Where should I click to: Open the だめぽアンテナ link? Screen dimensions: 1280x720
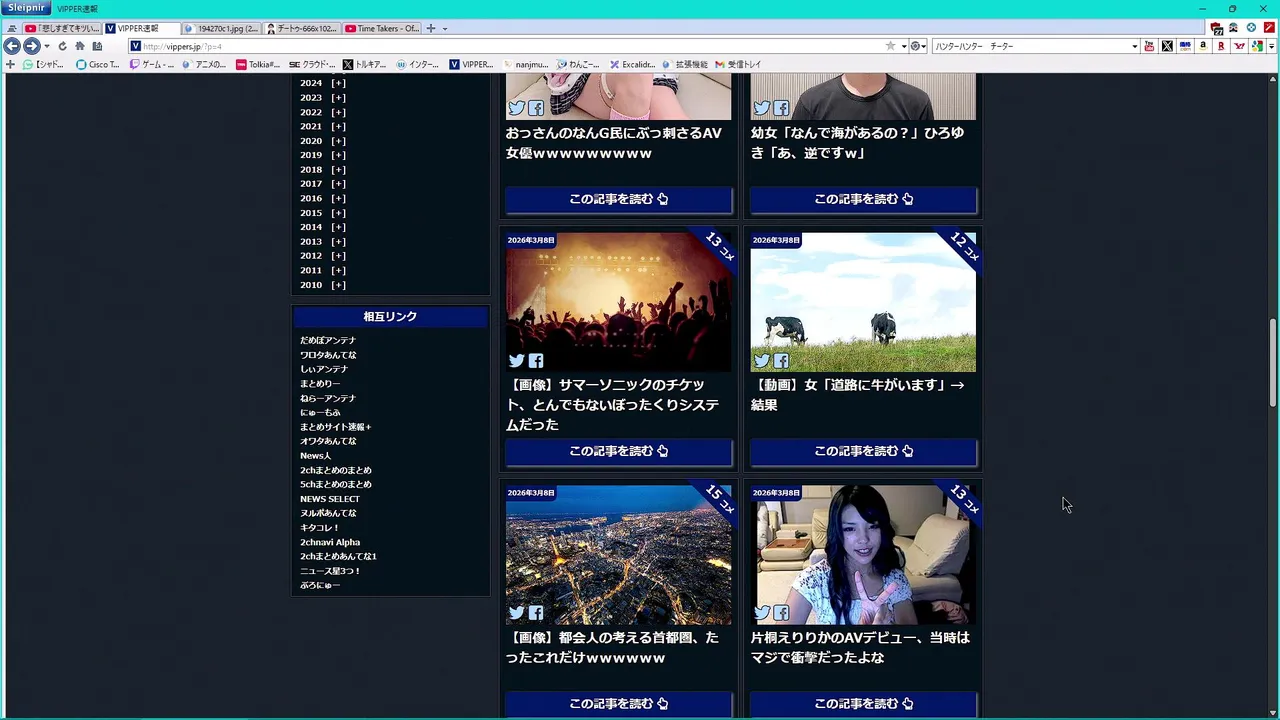click(x=328, y=340)
